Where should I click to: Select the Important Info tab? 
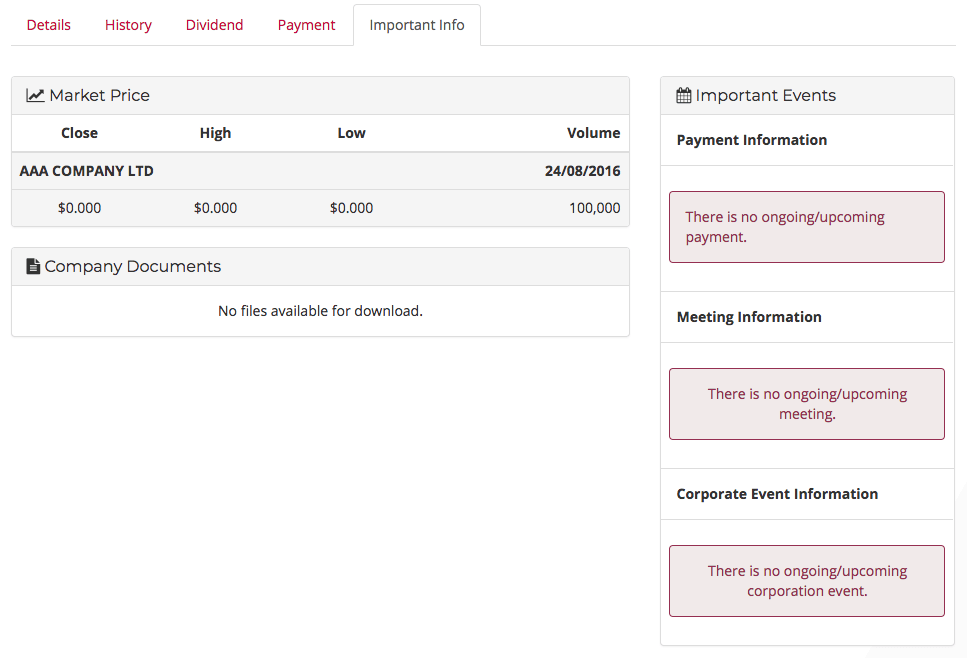click(416, 24)
